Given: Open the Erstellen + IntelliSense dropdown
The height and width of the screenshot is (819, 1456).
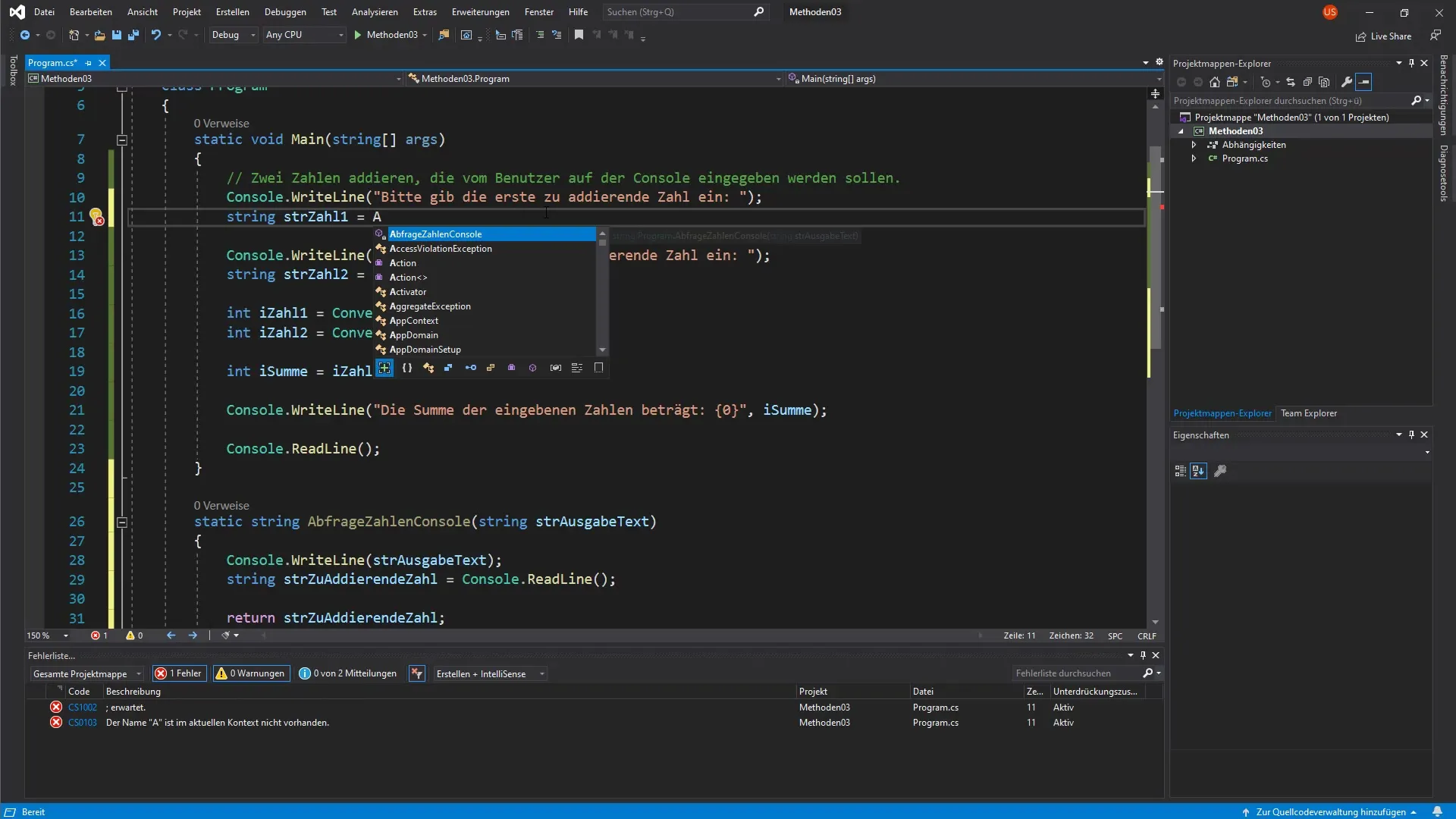Looking at the screenshot, I should (x=490, y=673).
